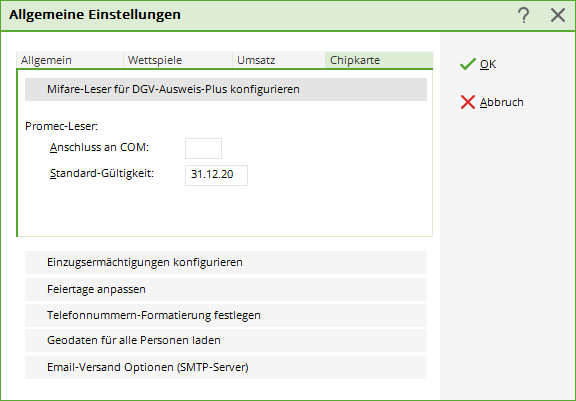Close the Allgemeine Einstellungen dialog
The width and height of the screenshot is (576, 401).
(x=558, y=15)
